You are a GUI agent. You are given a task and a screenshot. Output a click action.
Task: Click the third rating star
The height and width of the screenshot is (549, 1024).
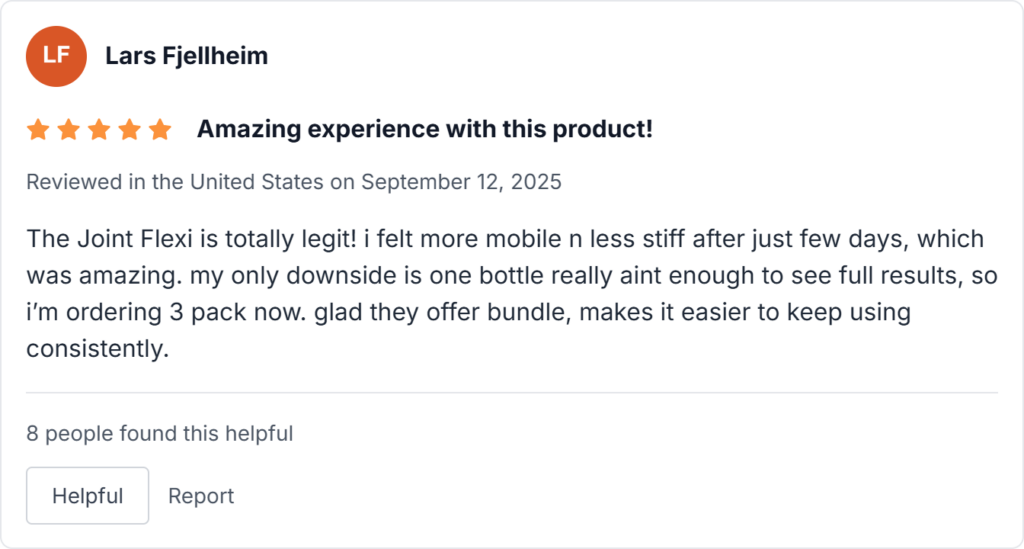click(x=99, y=130)
